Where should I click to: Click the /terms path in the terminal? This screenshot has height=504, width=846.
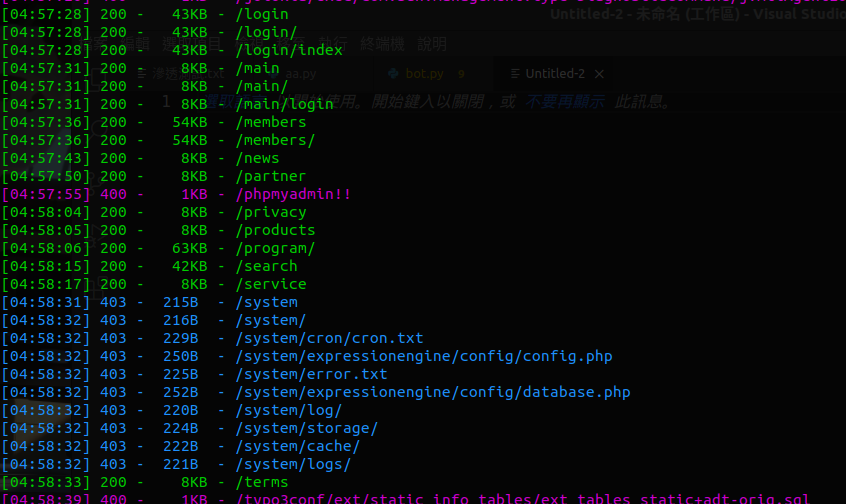point(262,482)
